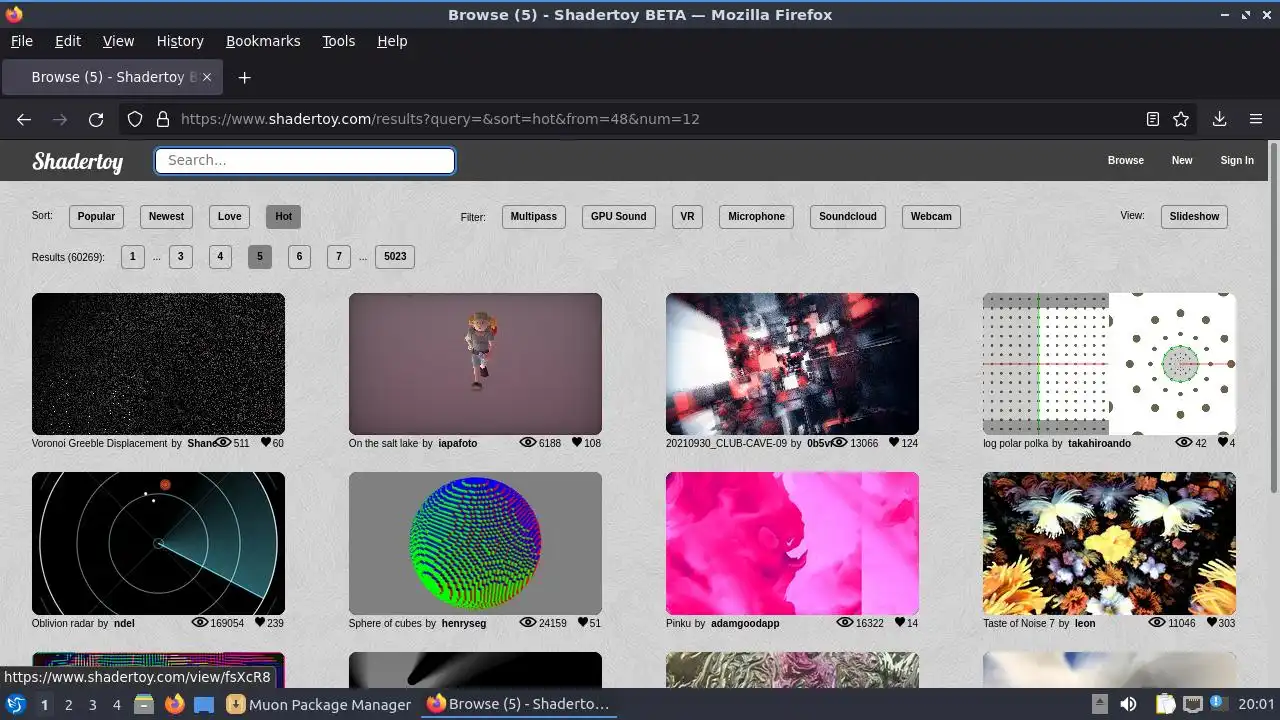Go to results page 4
1280x720 pixels.
point(220,257)
